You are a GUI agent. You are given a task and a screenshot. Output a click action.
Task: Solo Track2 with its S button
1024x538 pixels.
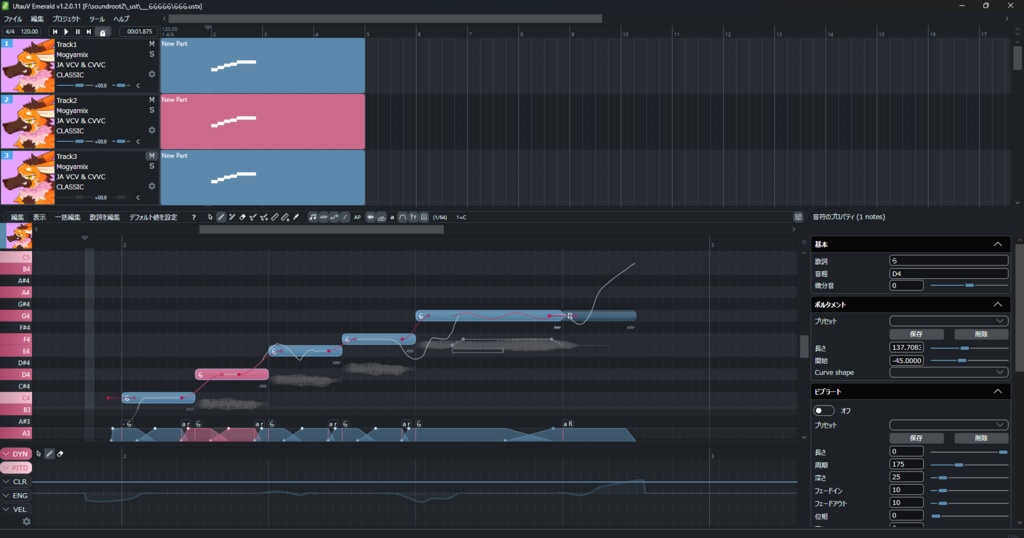coord(152,110)
